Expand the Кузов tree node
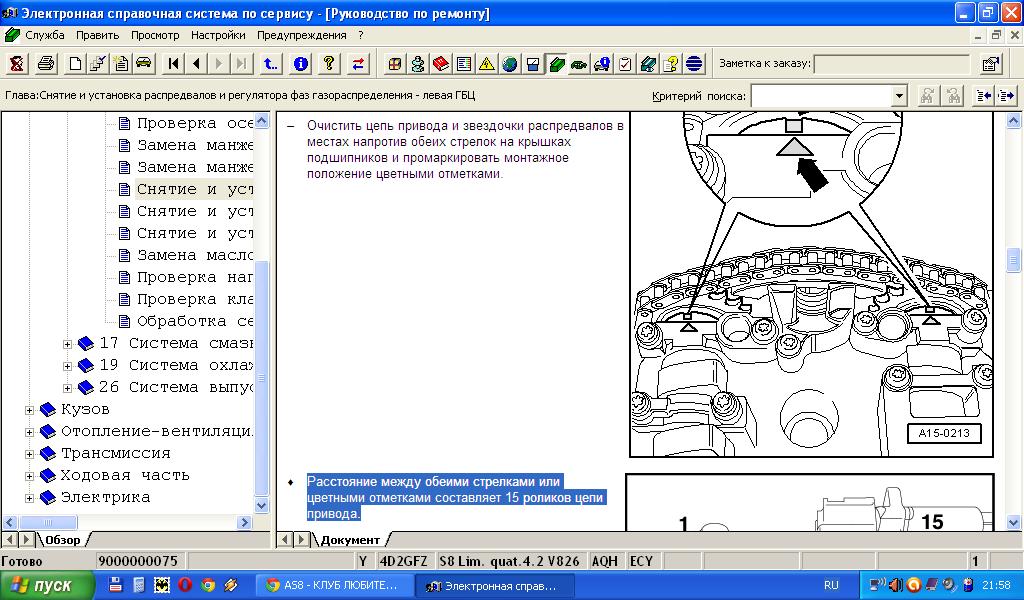 [30, 410]
